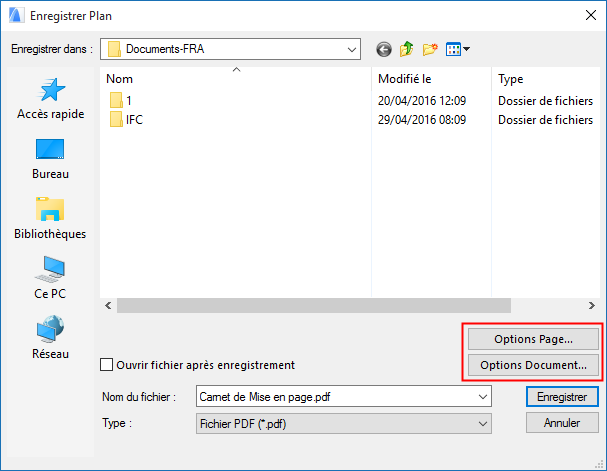Open the Type file format dropdown

coord(484,423)
